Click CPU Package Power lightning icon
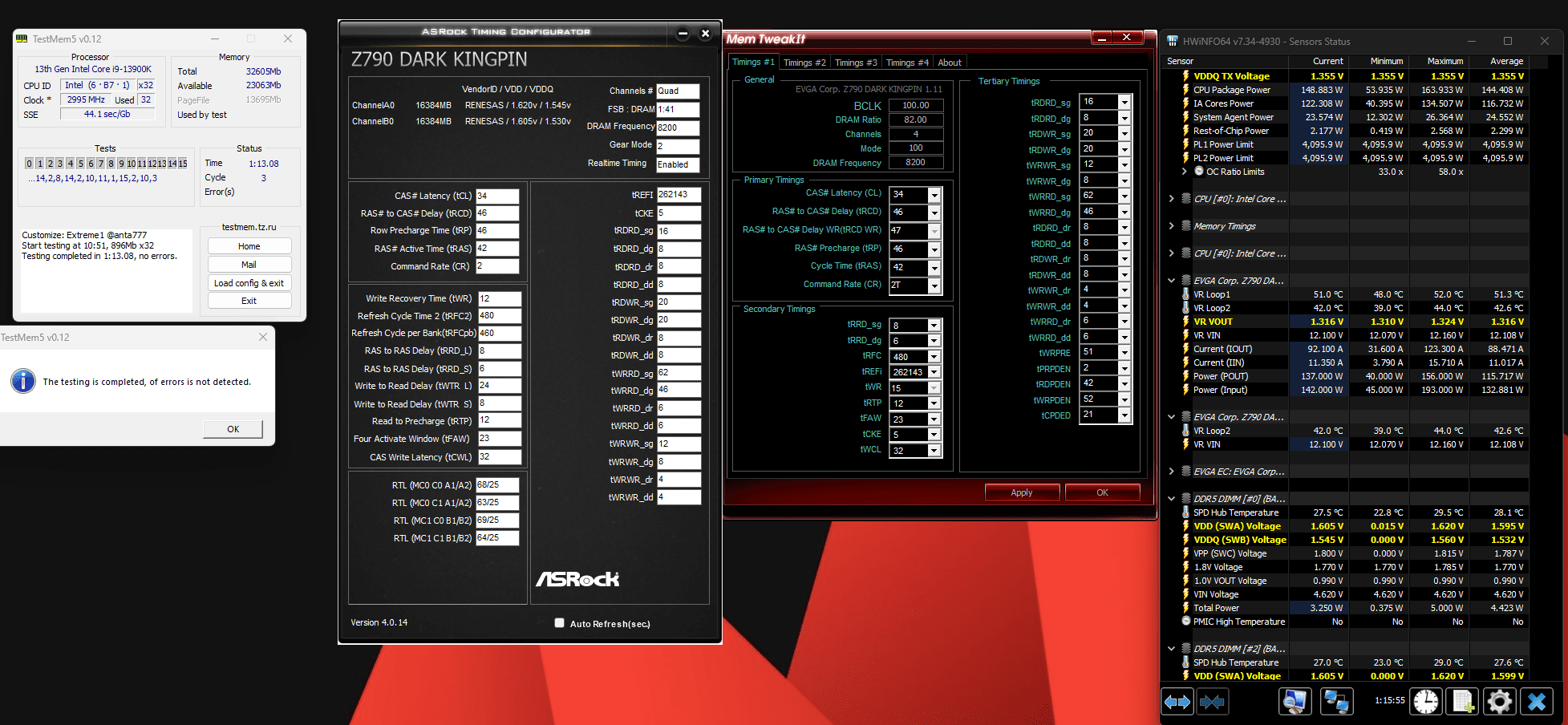 coord(1185,90)
